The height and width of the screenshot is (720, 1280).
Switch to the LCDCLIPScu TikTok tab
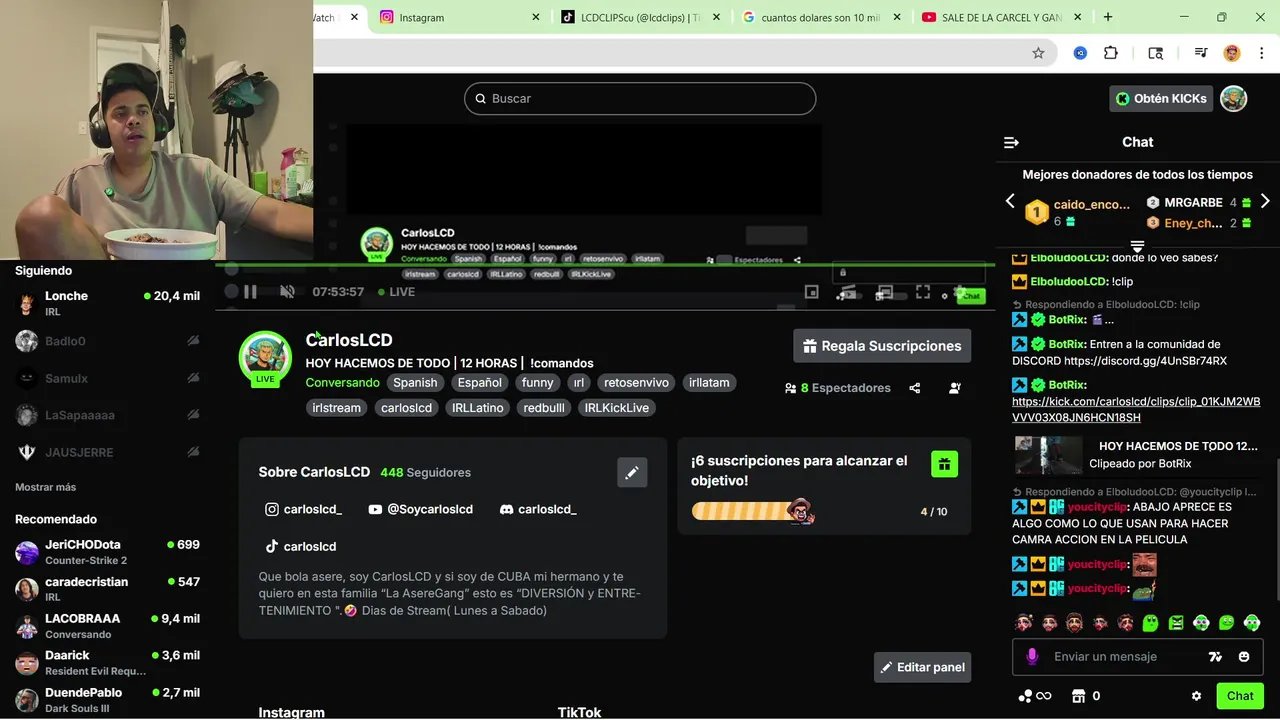[640, 17]
